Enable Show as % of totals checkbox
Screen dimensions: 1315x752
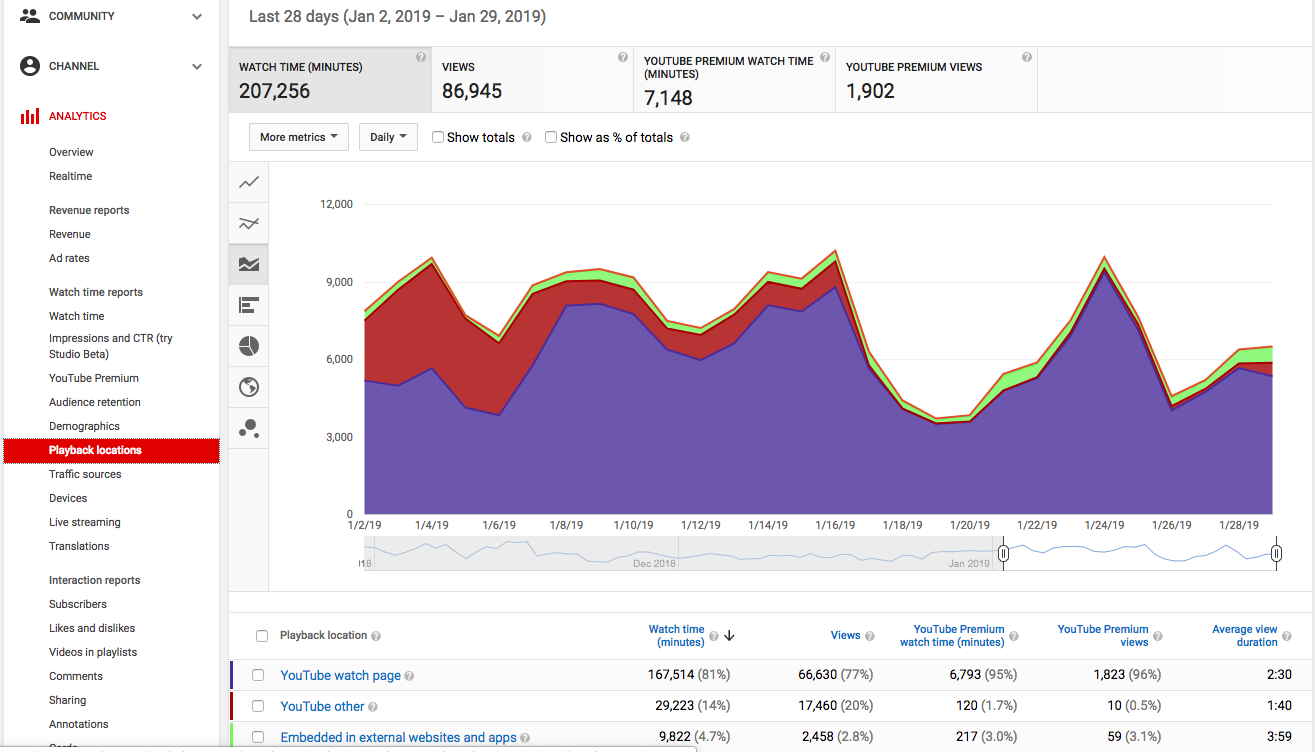coord(551,137)
